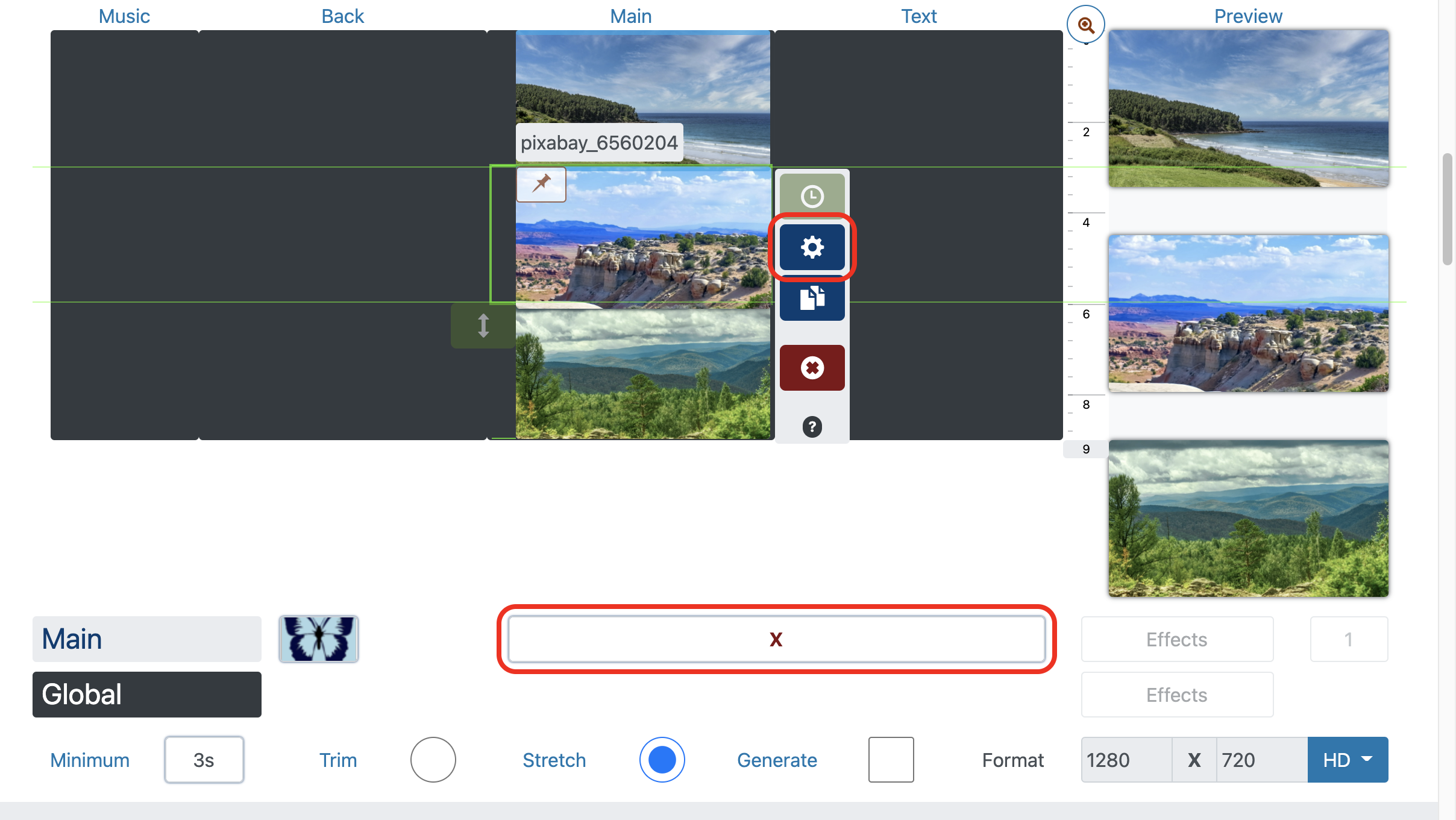
Task: Click the settings gear icon on clip
Action: [812, 247]
